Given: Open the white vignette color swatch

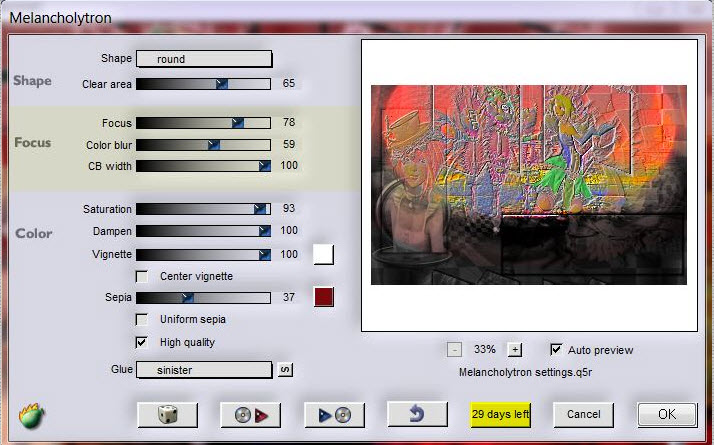Looking at the screenshot, I should (x=324, y=254).
